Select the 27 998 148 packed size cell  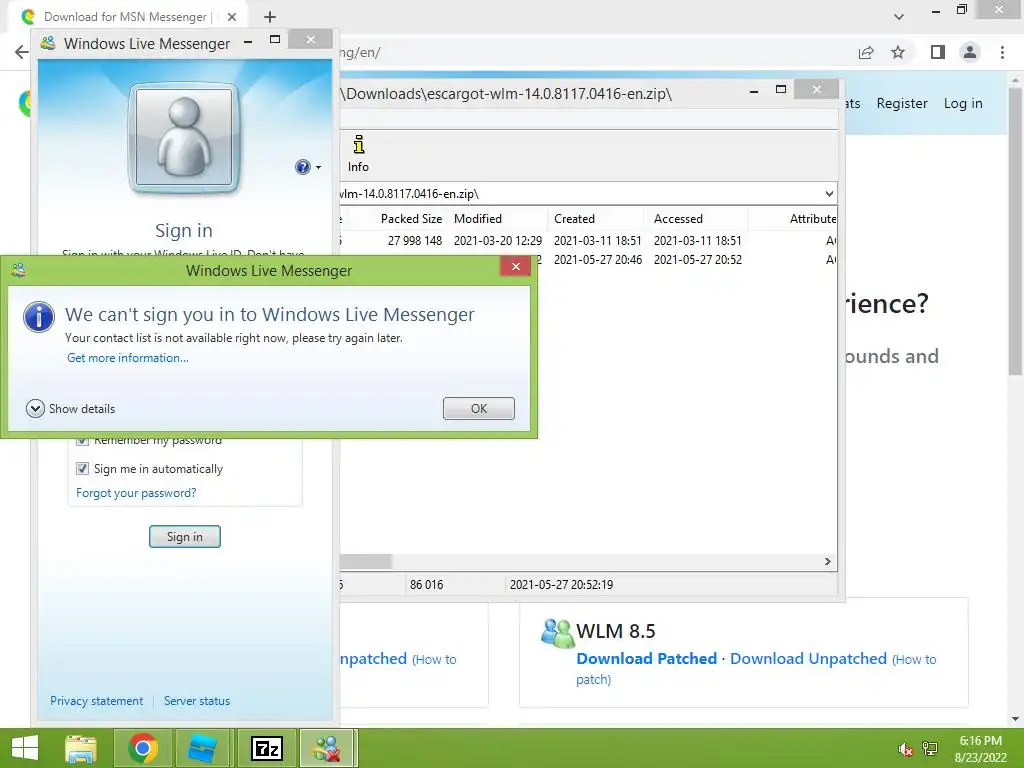[415, 241]
